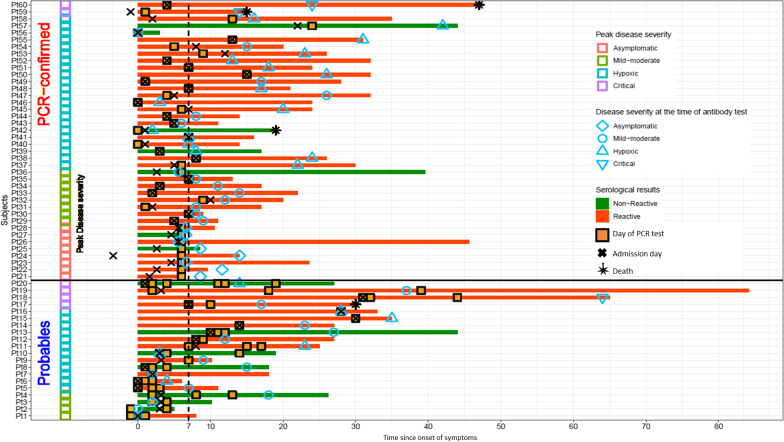Click the inverted triangle on Pt60 bar
784x442 pixels.
(x=312, y=6)
